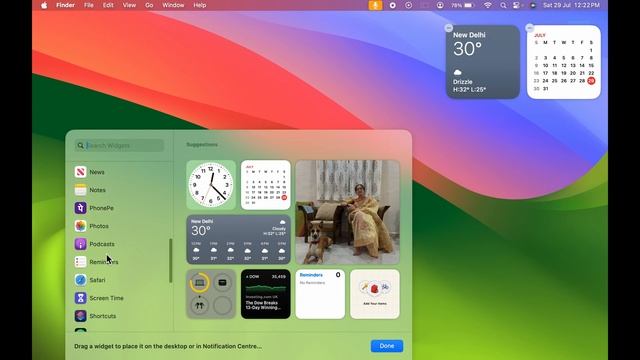Open the Go menu
Image resolution: width=640 pixels, height=360 pixels.
click(149, 5)
